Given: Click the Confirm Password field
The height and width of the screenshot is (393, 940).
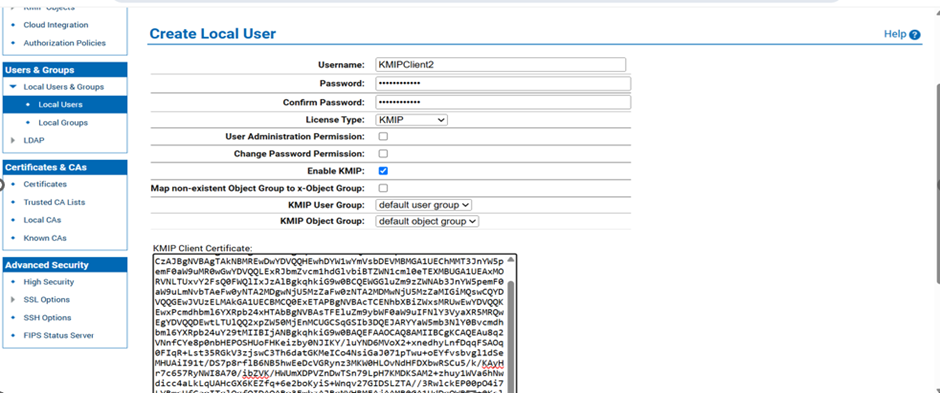Looking at the screenshot, I should (503, 102).
